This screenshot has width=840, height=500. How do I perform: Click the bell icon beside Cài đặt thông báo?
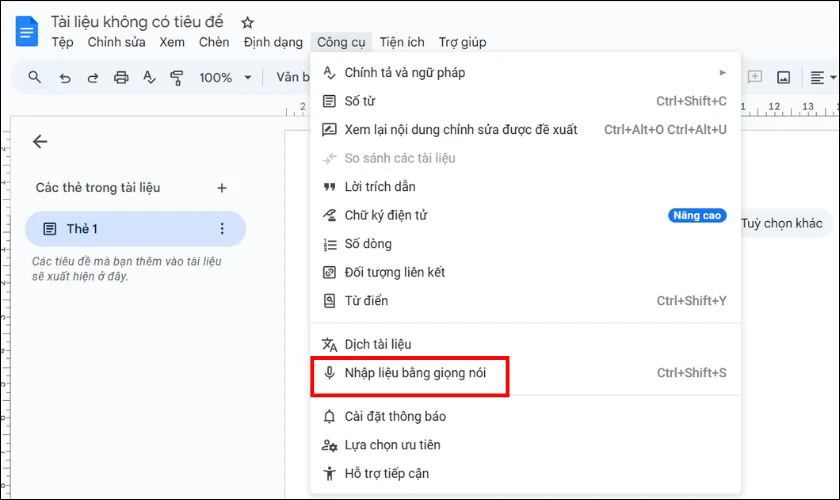pyautogui.click(x=329, y=416)
